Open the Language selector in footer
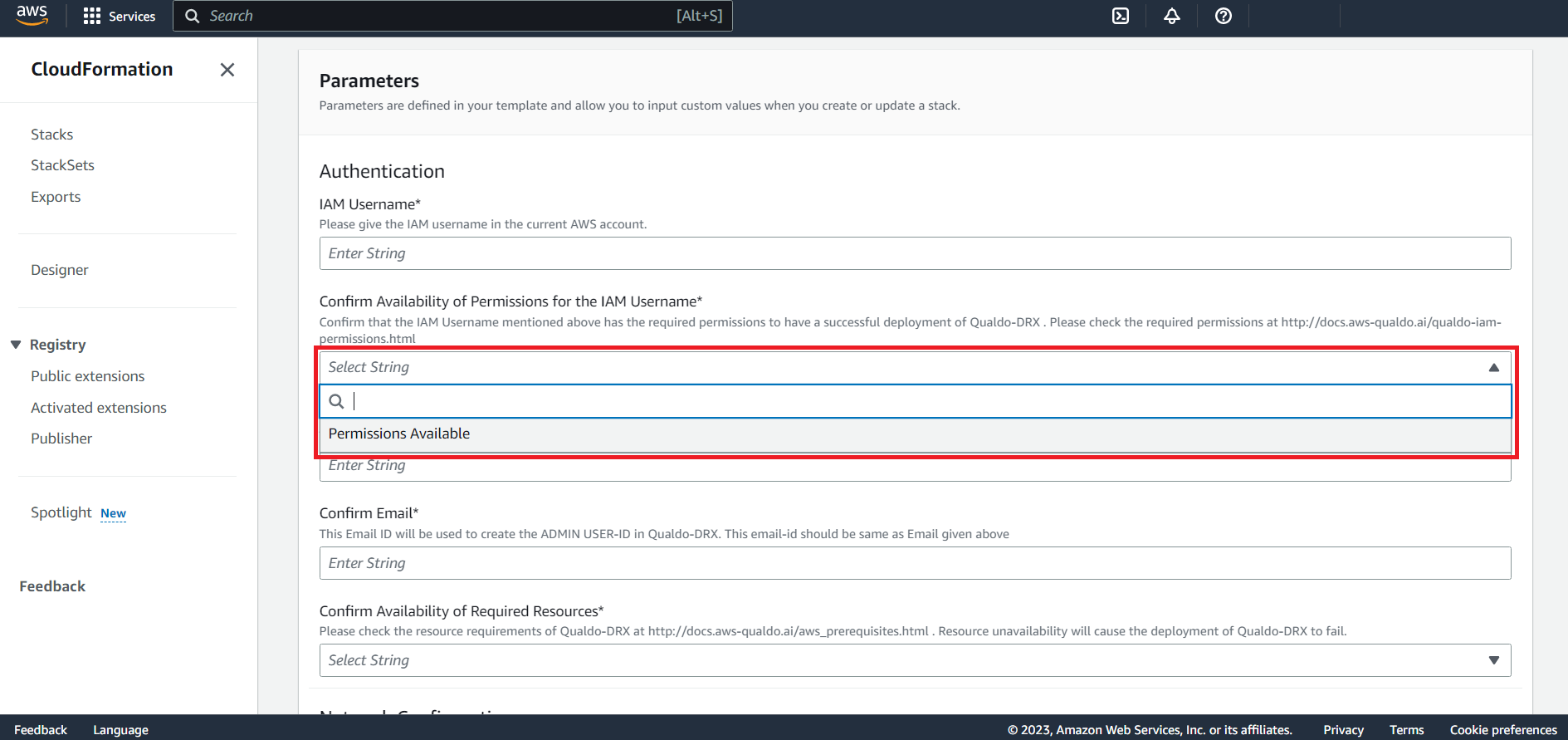 pos(120,730)
